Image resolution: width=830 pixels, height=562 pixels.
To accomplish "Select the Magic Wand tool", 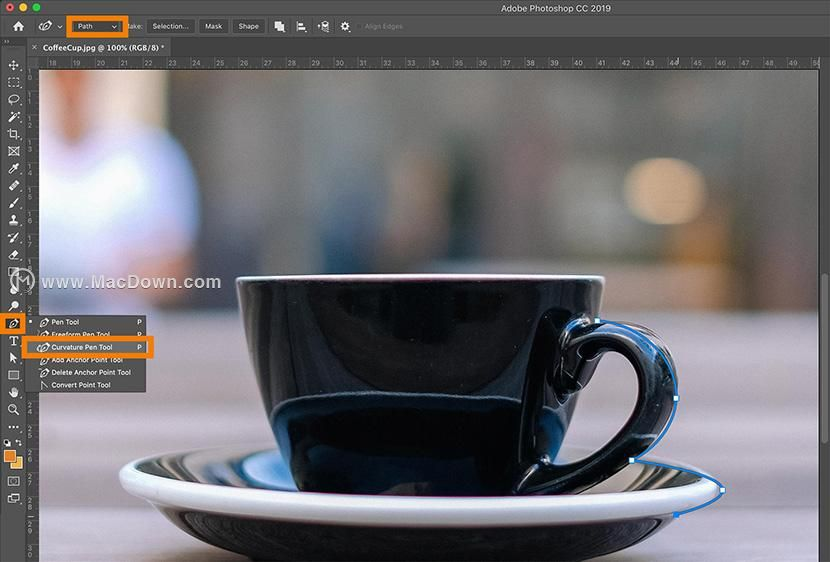I will [14, 116].
